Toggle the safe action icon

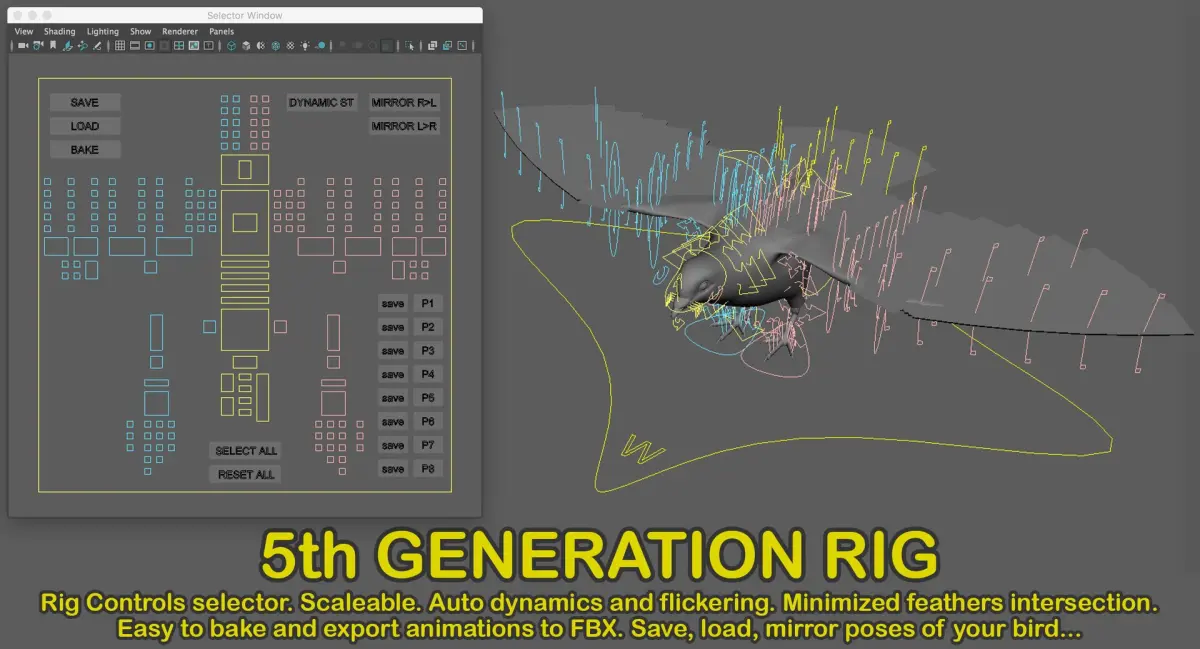[x=194, y=45]
